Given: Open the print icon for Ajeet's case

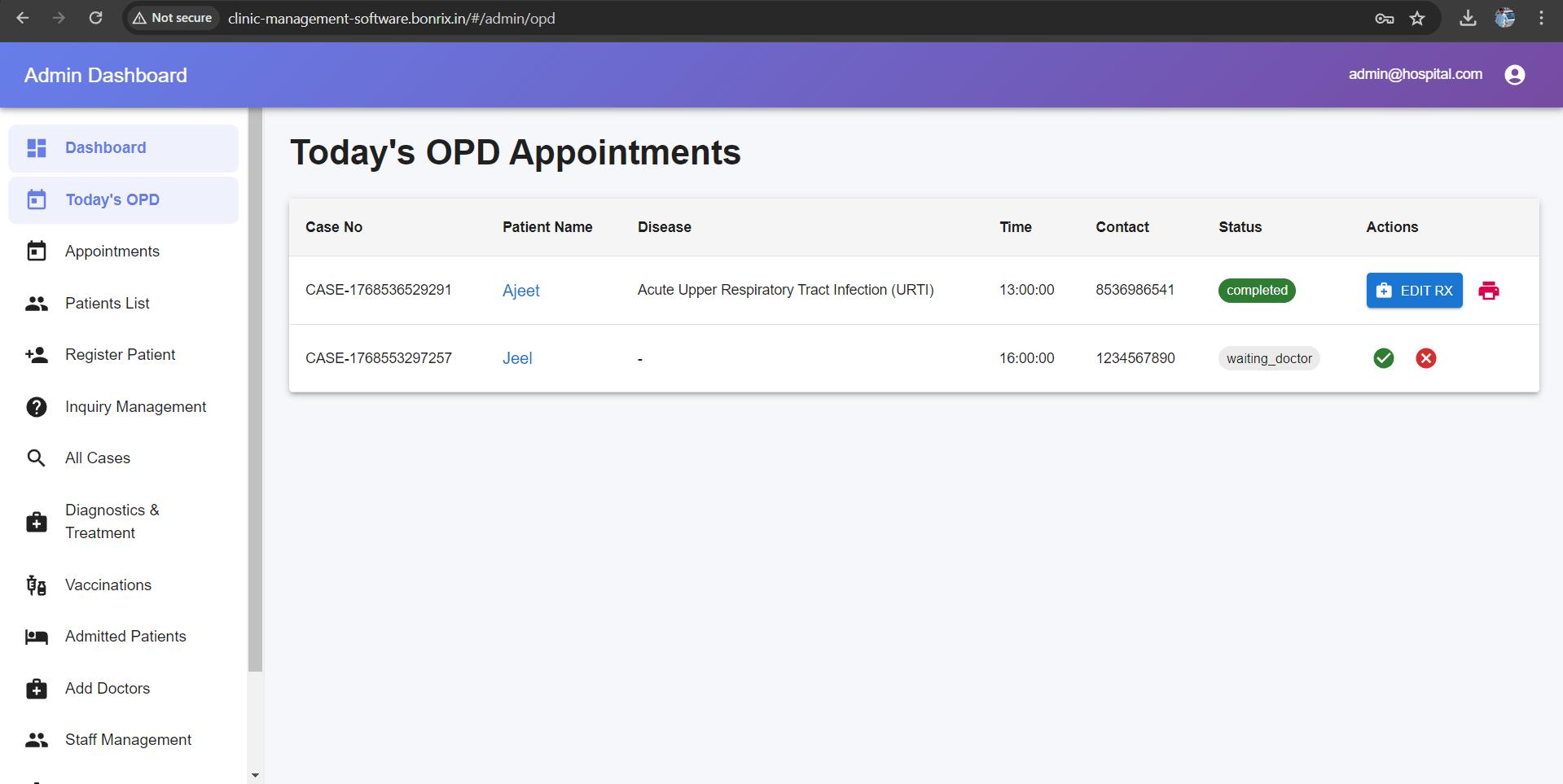Looking at the screenshot, I should (1489, 291).
